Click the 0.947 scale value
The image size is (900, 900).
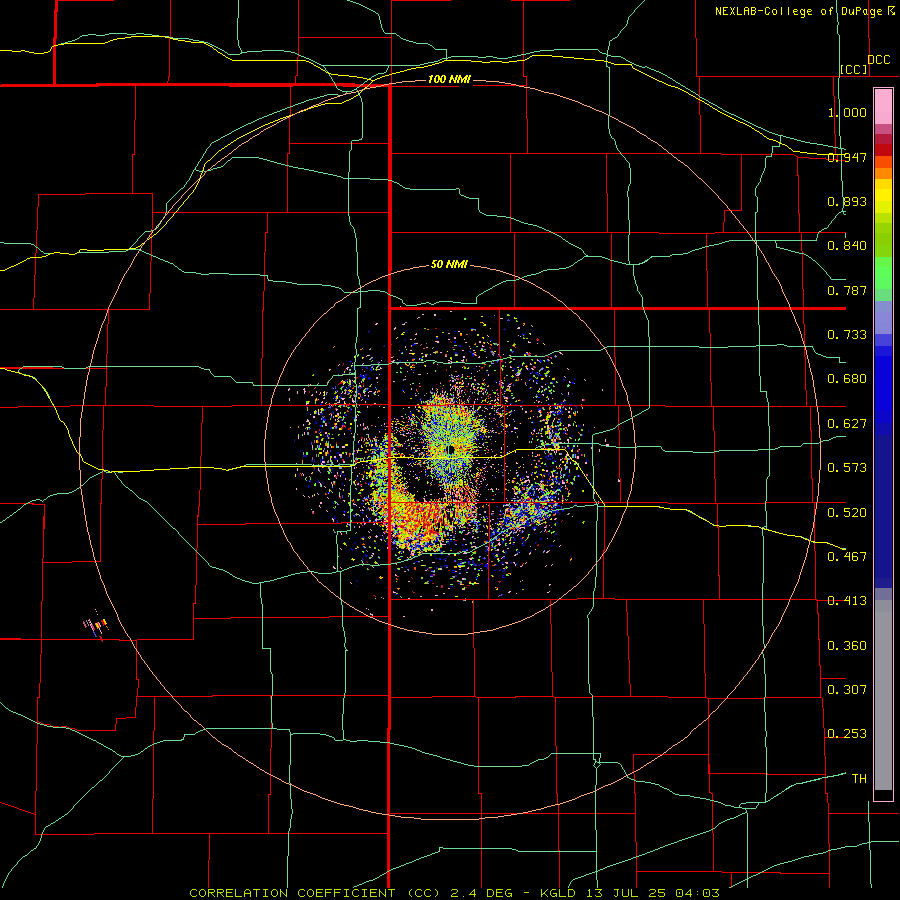coord(847,157)
